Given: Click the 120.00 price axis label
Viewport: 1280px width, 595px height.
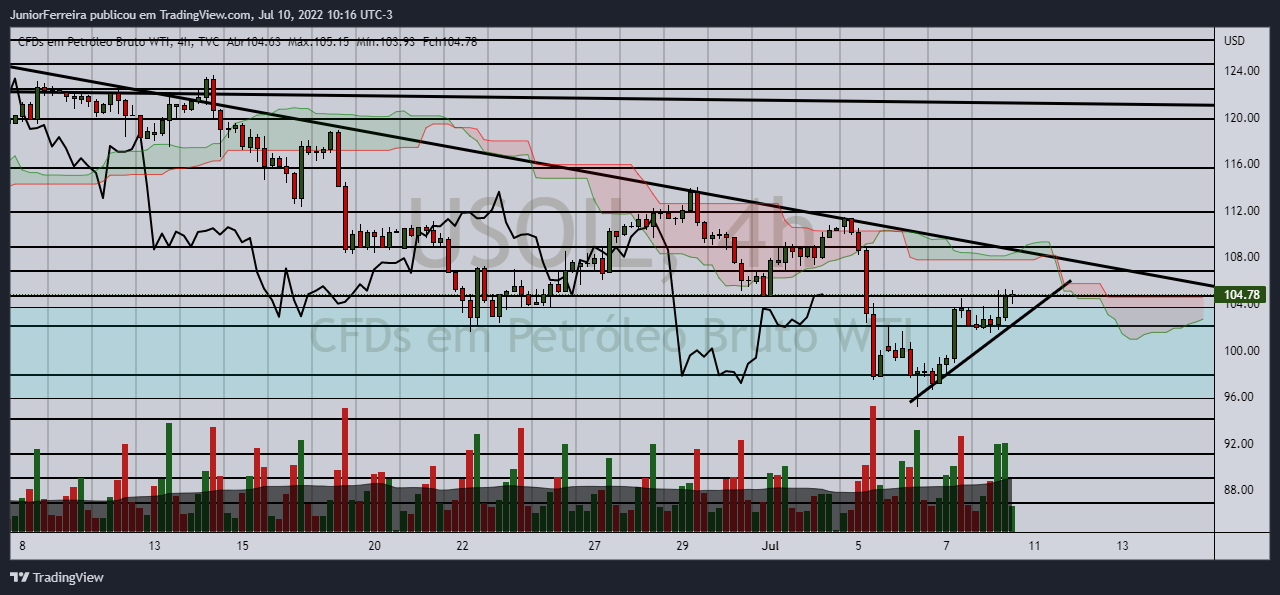Looking at the screenshot, I should click(1240, 117).
